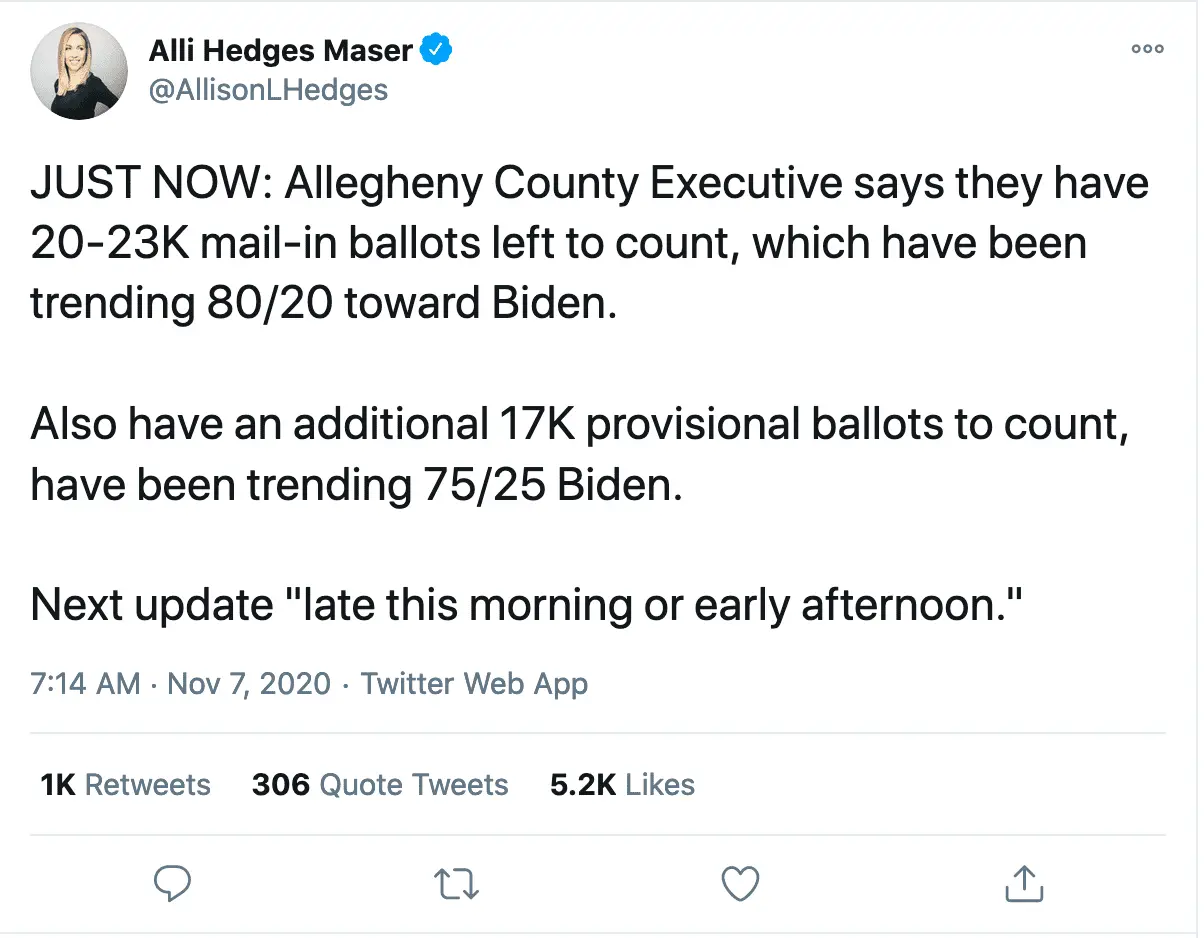Image resolution: width=1204 pixels, height=938 pixels.
Task: Go to the @AllisonLHedges handle
Action: (268, 90)
